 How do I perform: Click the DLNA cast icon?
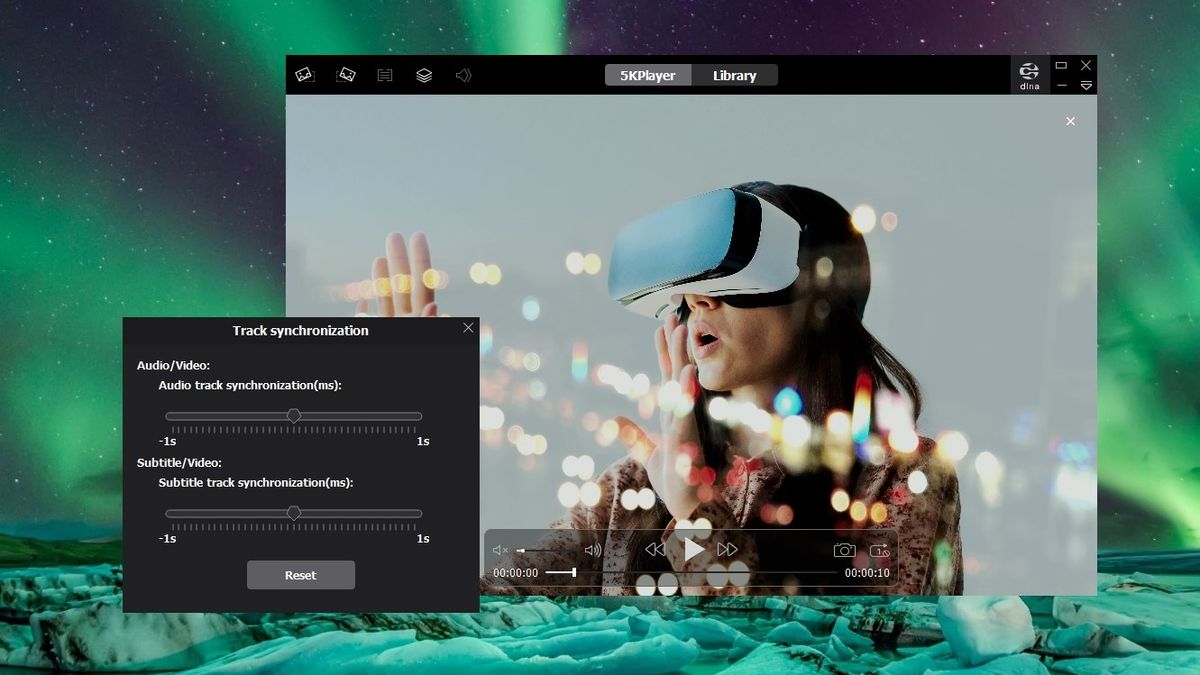[1029, 72]
